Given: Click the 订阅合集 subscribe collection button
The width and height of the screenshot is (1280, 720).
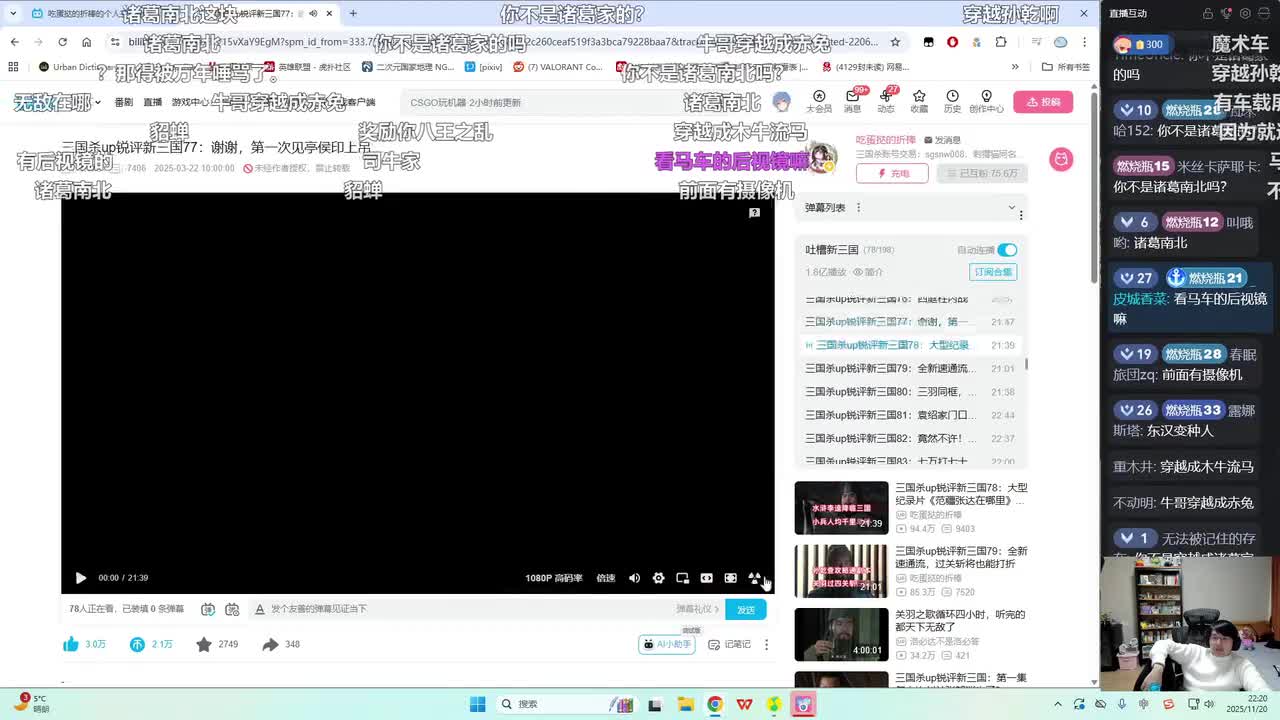Looking at the screenshot, I should 993,272.
